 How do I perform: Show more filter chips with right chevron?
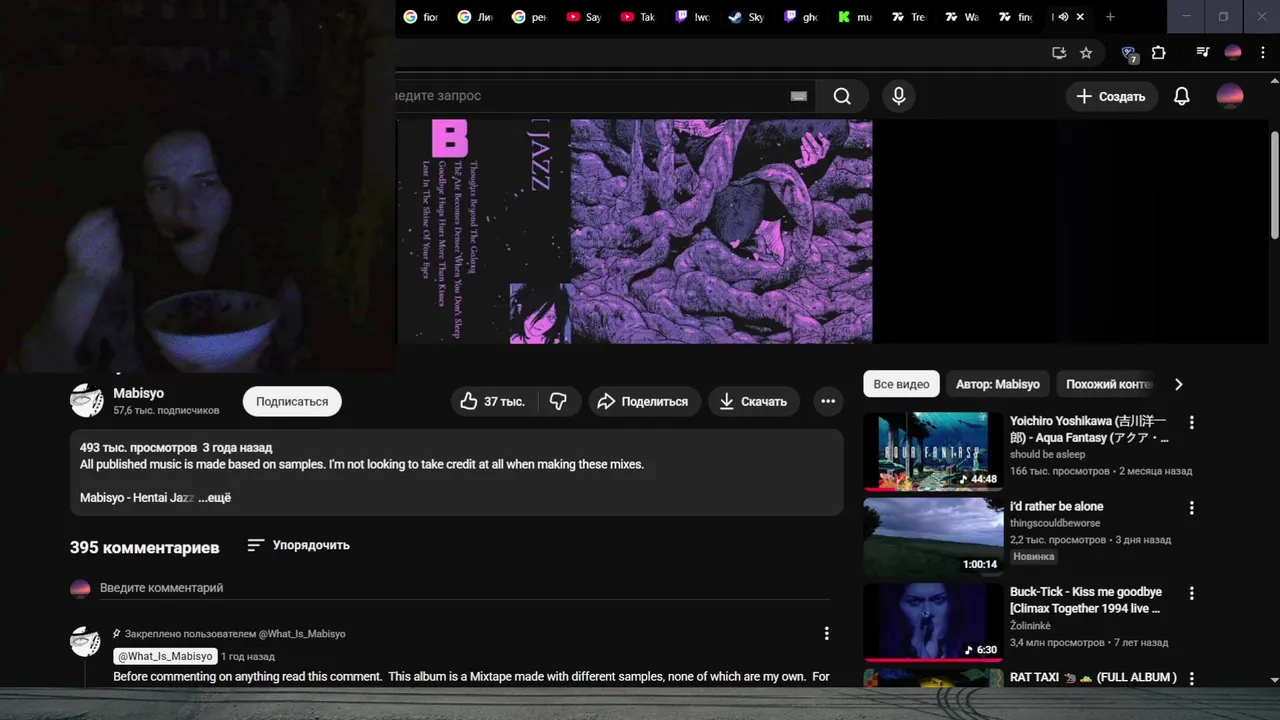pyautogui.click(x=1178, y=384)
